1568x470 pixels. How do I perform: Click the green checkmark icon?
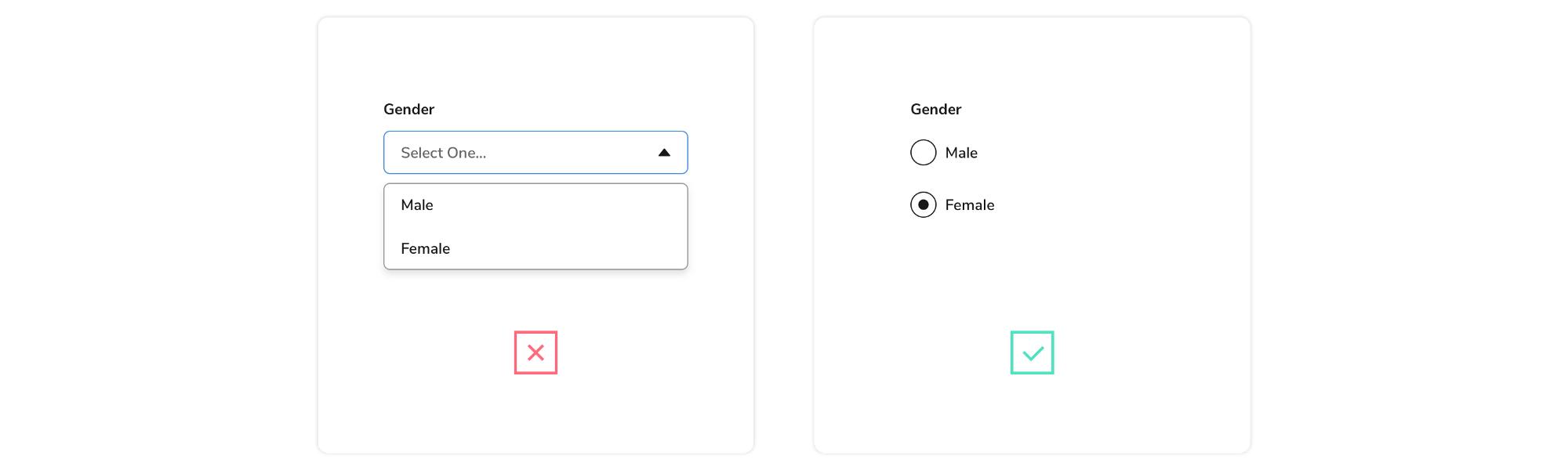[1033, 353]
